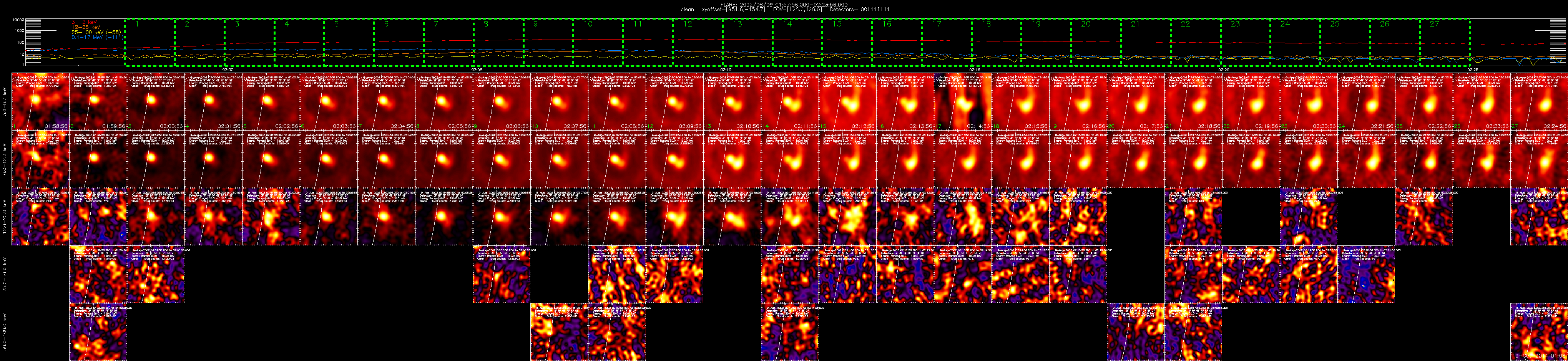Click the orange '12–25 keV' legend entry

click(86, 27)
